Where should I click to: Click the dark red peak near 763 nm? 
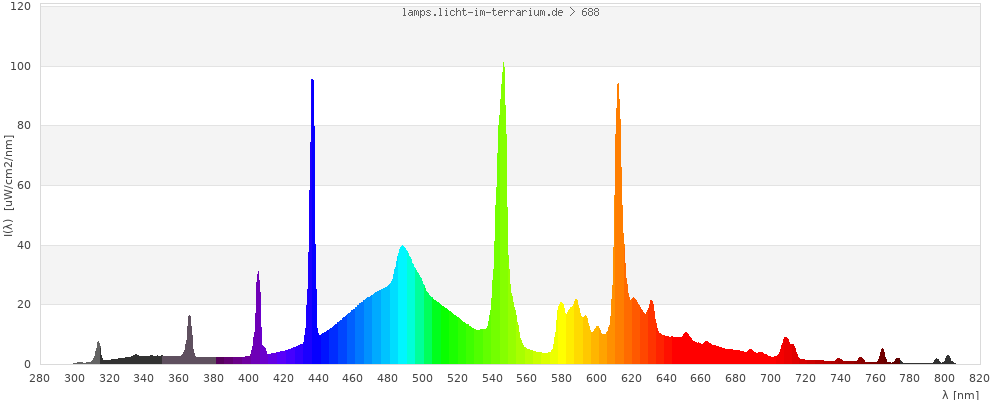pyautogui.click(x=882, y=356)
